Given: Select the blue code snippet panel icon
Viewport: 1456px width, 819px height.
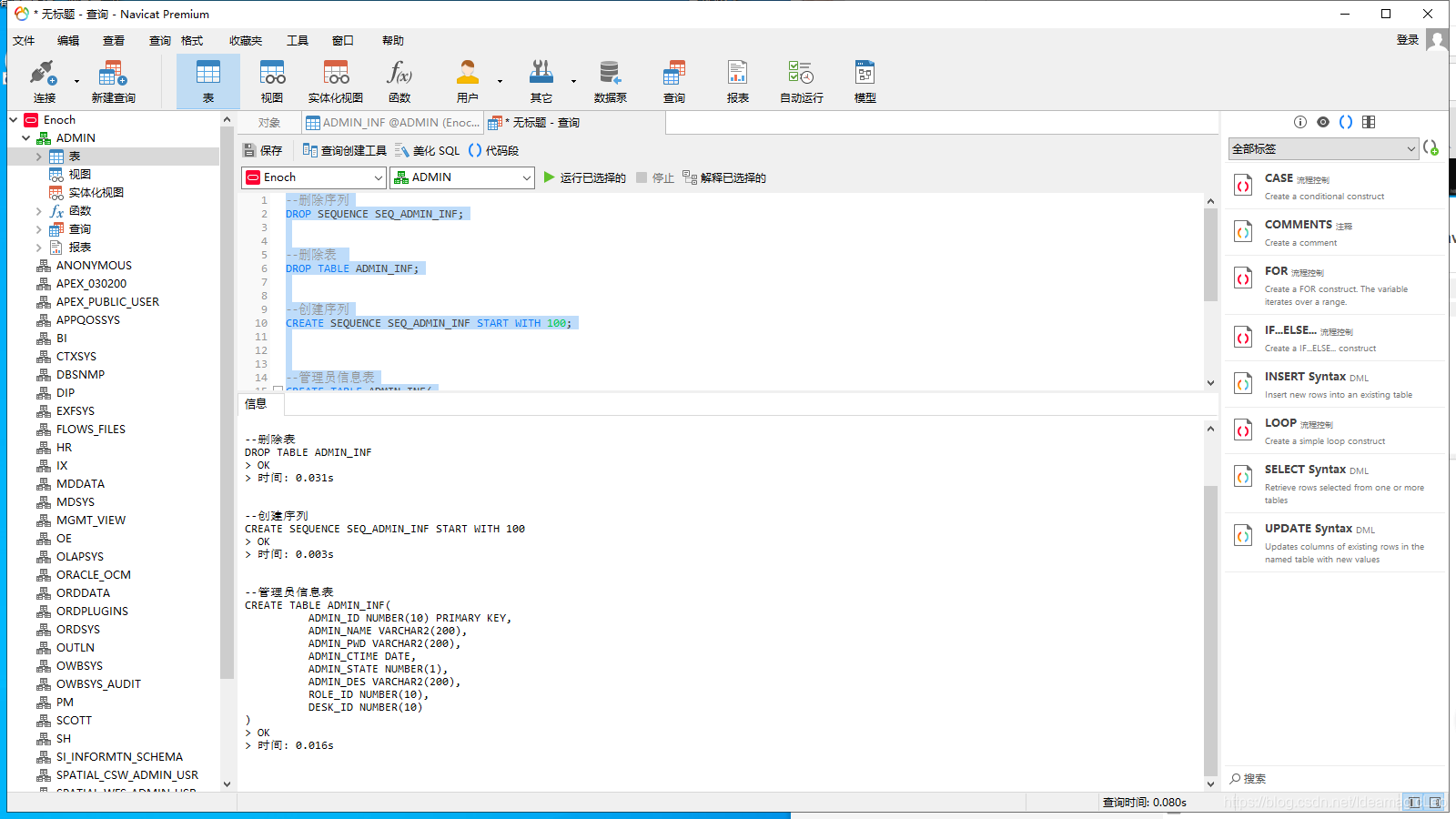Looking at the screenshot, I should (x=1346, y=122).
